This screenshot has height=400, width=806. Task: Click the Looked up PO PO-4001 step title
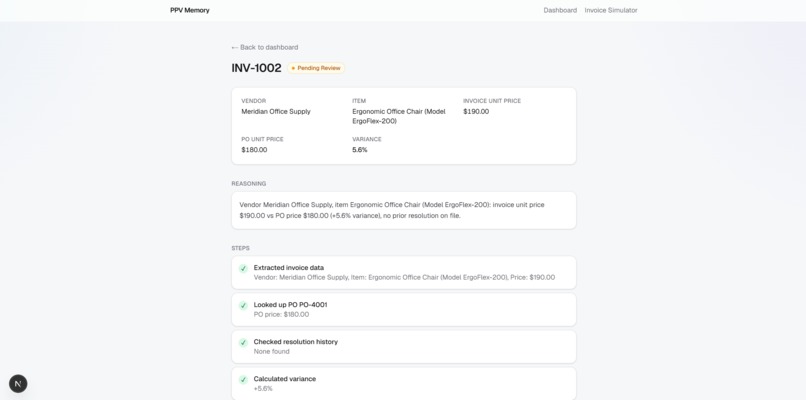[290, 305]
